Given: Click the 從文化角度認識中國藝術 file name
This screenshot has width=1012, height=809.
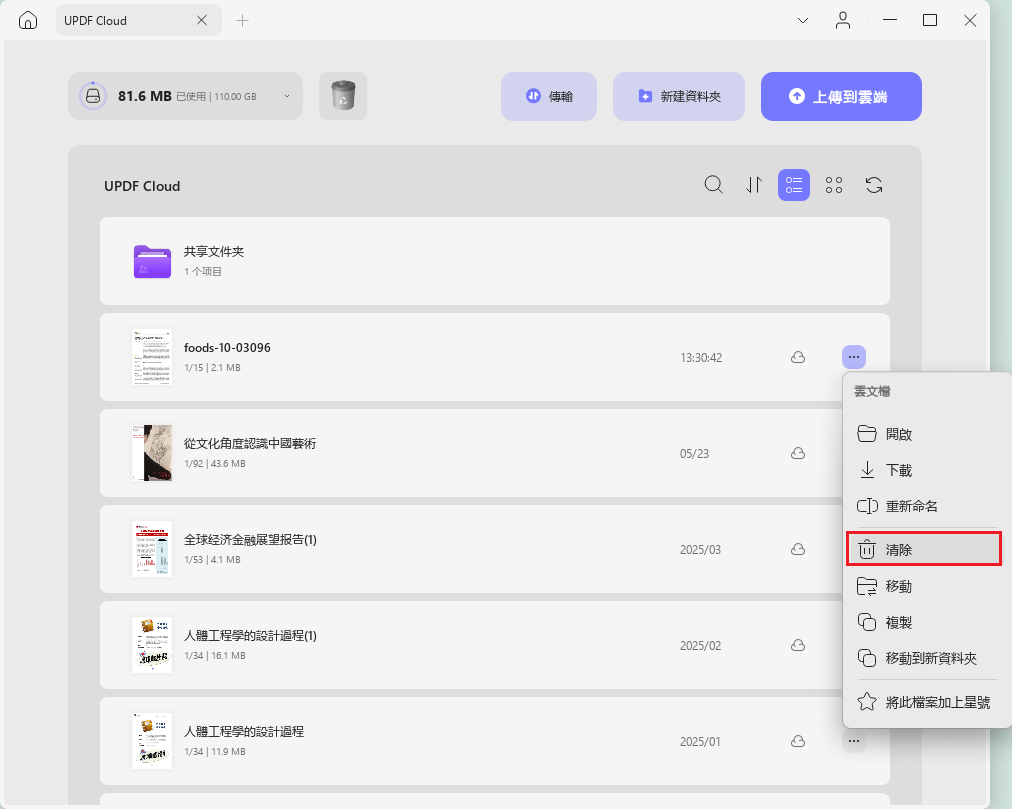Looking at the screenshot, I should 250,444.
